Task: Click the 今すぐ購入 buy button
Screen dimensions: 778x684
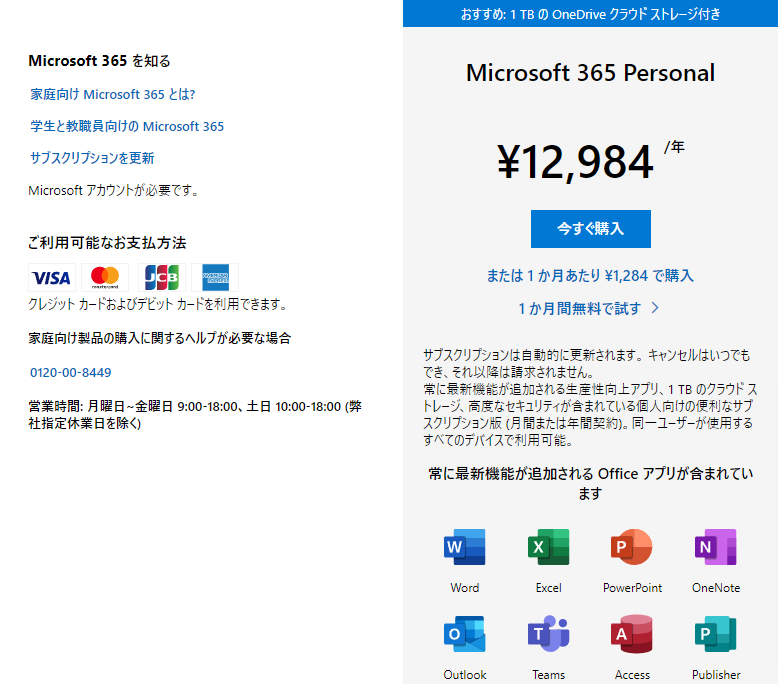Action: point(590,229)
